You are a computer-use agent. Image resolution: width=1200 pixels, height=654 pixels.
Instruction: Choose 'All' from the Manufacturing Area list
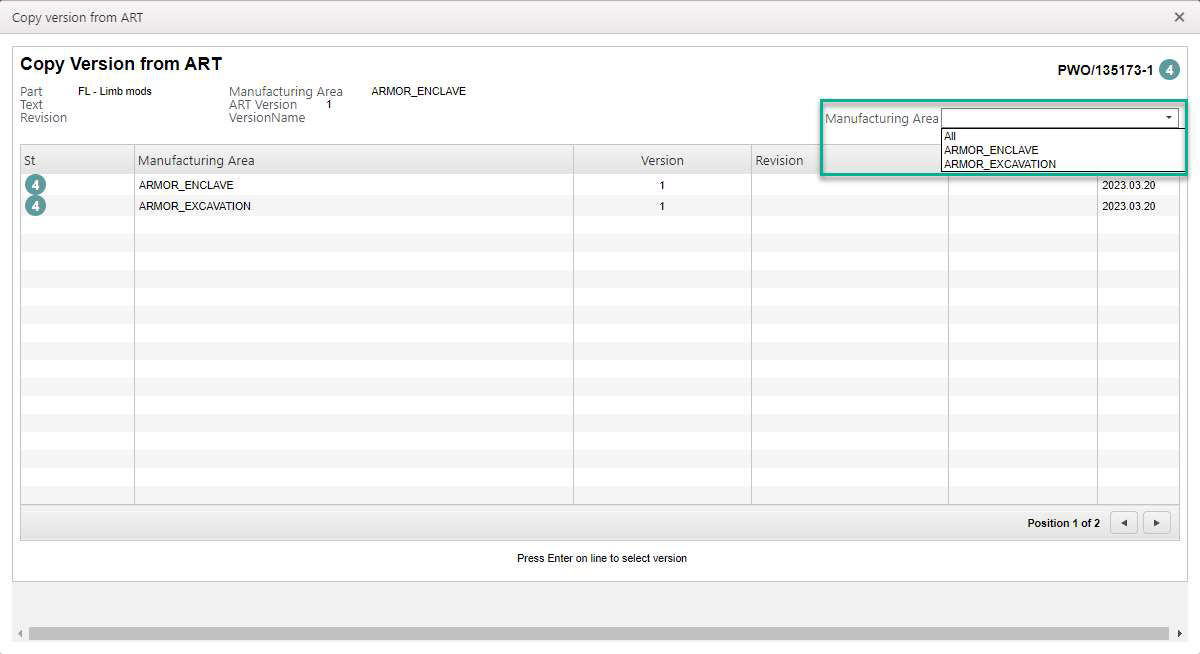point(951,136)
